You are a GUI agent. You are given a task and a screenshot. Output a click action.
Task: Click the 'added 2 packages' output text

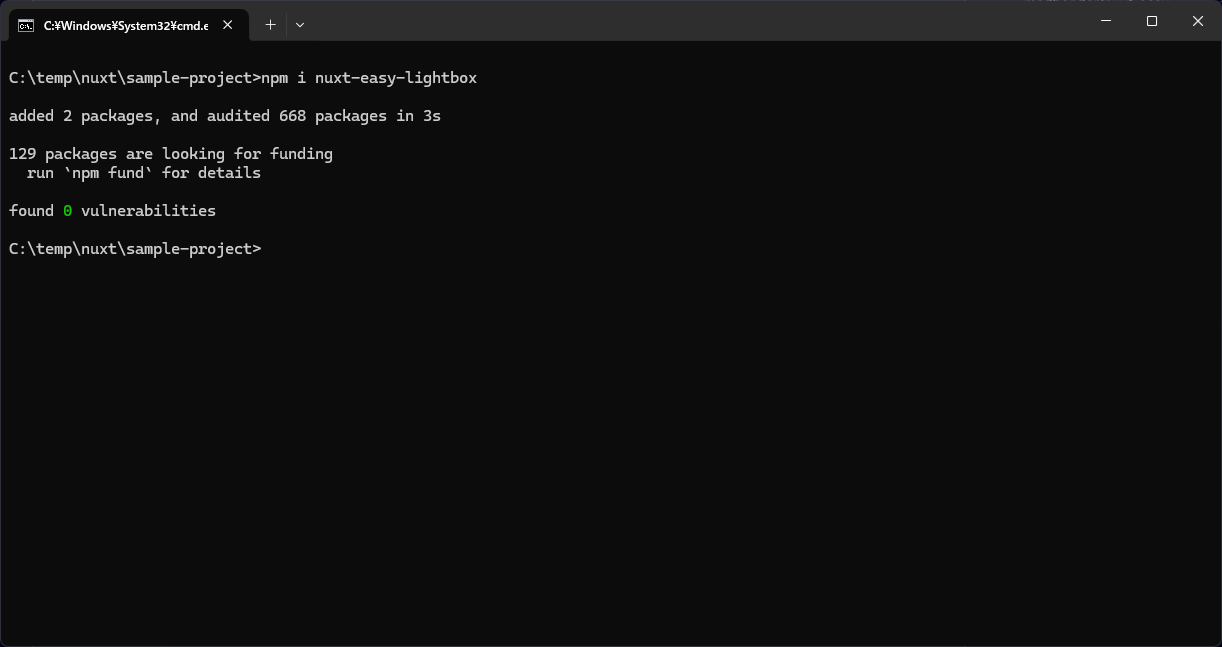[x=81, y=116]
